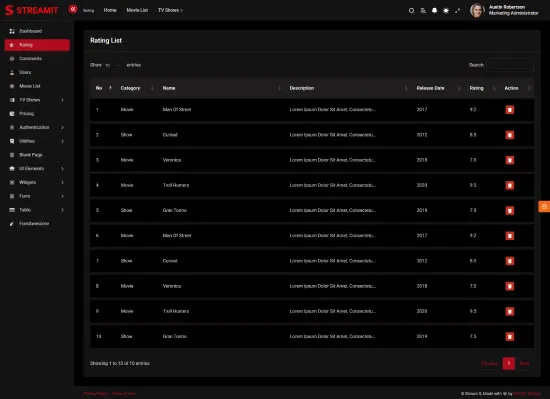Viewport: 550px width, 399px height.
Task: Open Austin Robertson profile avatar
Action: point(477,10)
